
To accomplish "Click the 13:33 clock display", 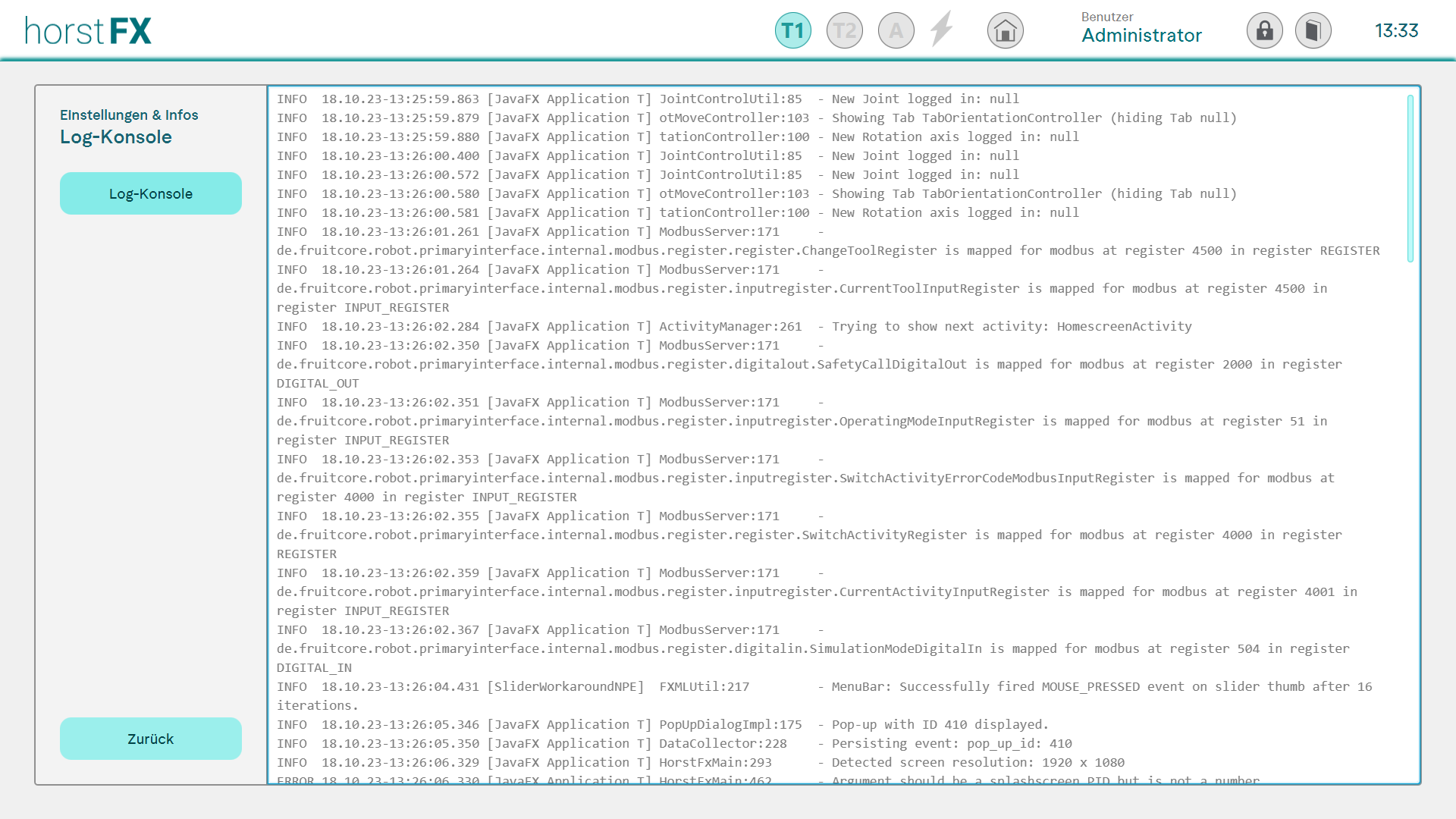I will 1395,31.
